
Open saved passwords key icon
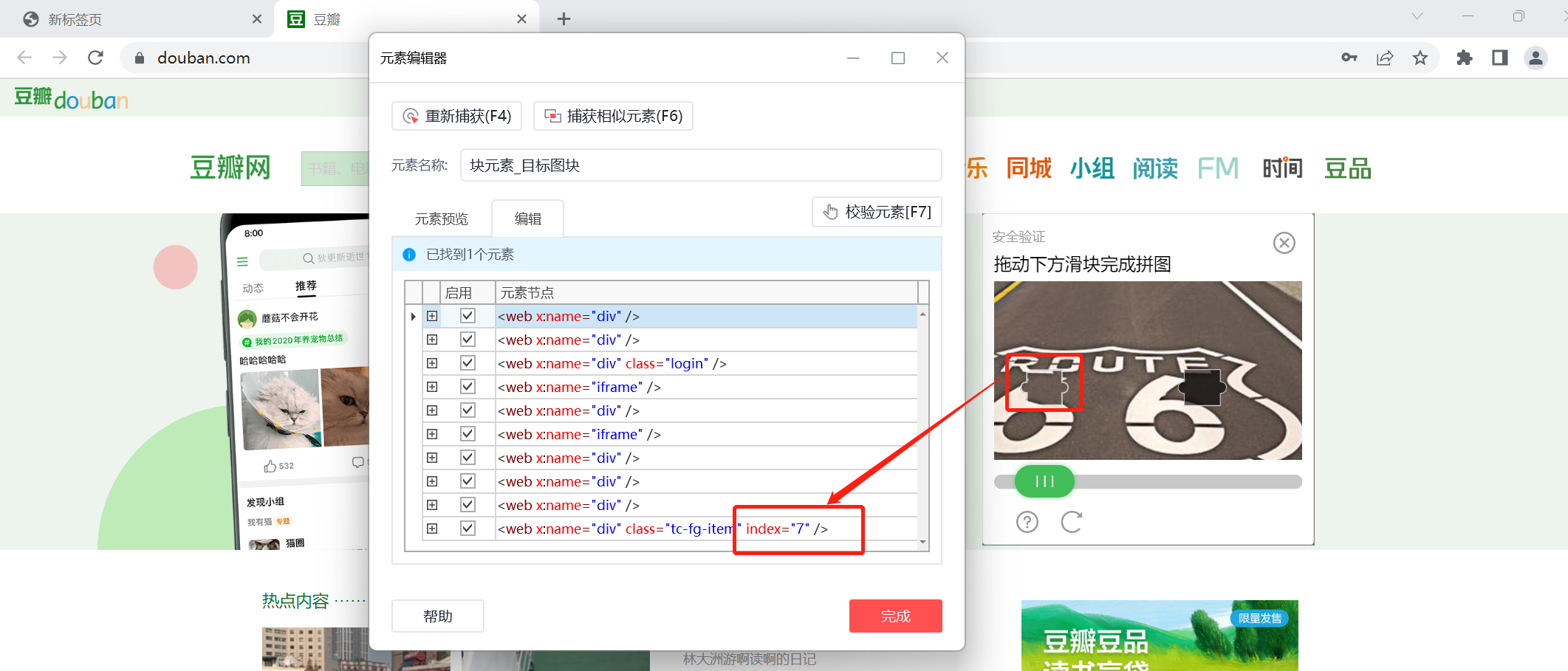(1349, 58)
